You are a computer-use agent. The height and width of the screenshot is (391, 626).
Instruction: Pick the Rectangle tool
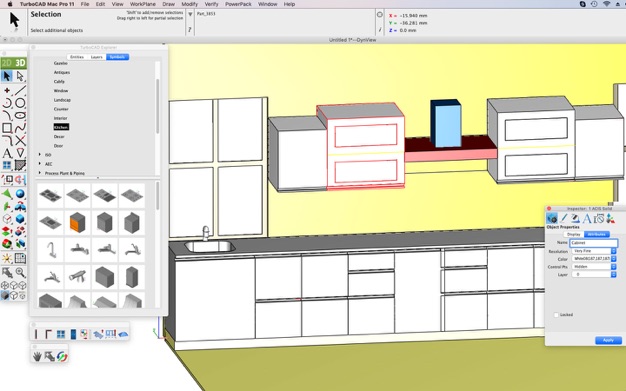pyautogui.click(x=7, y=128)
